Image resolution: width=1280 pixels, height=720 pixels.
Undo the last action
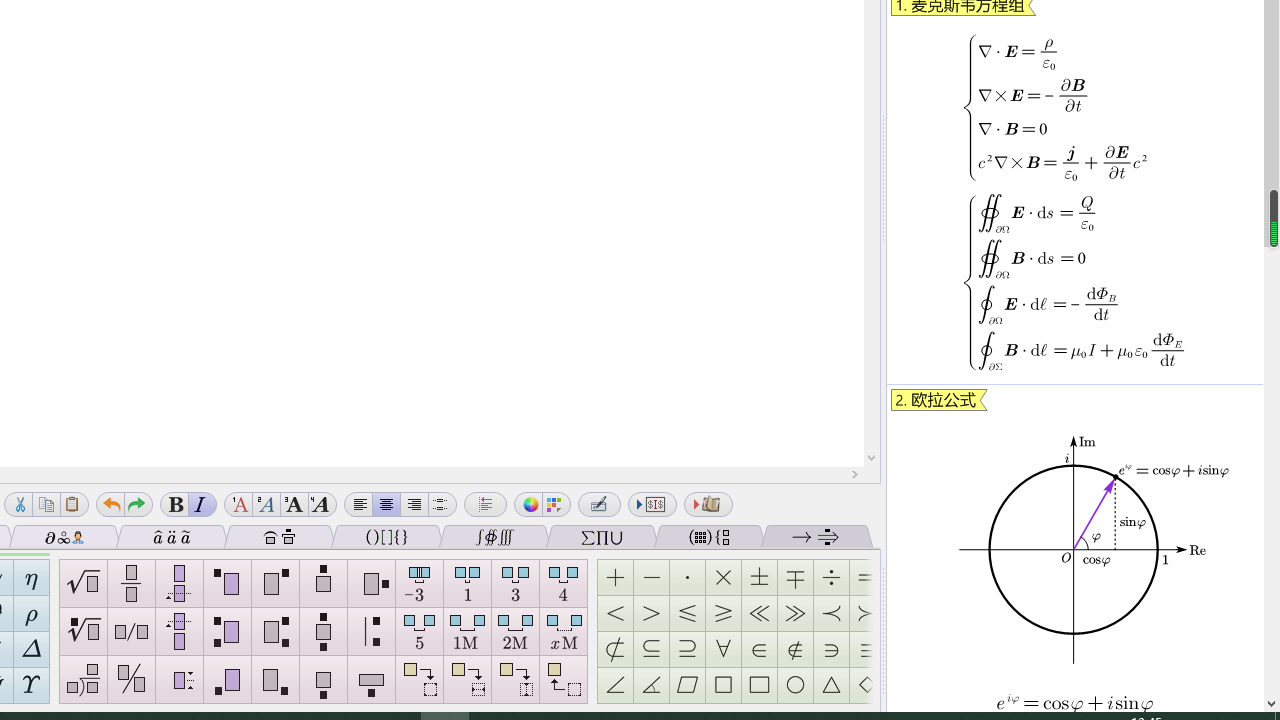point(111,505)
